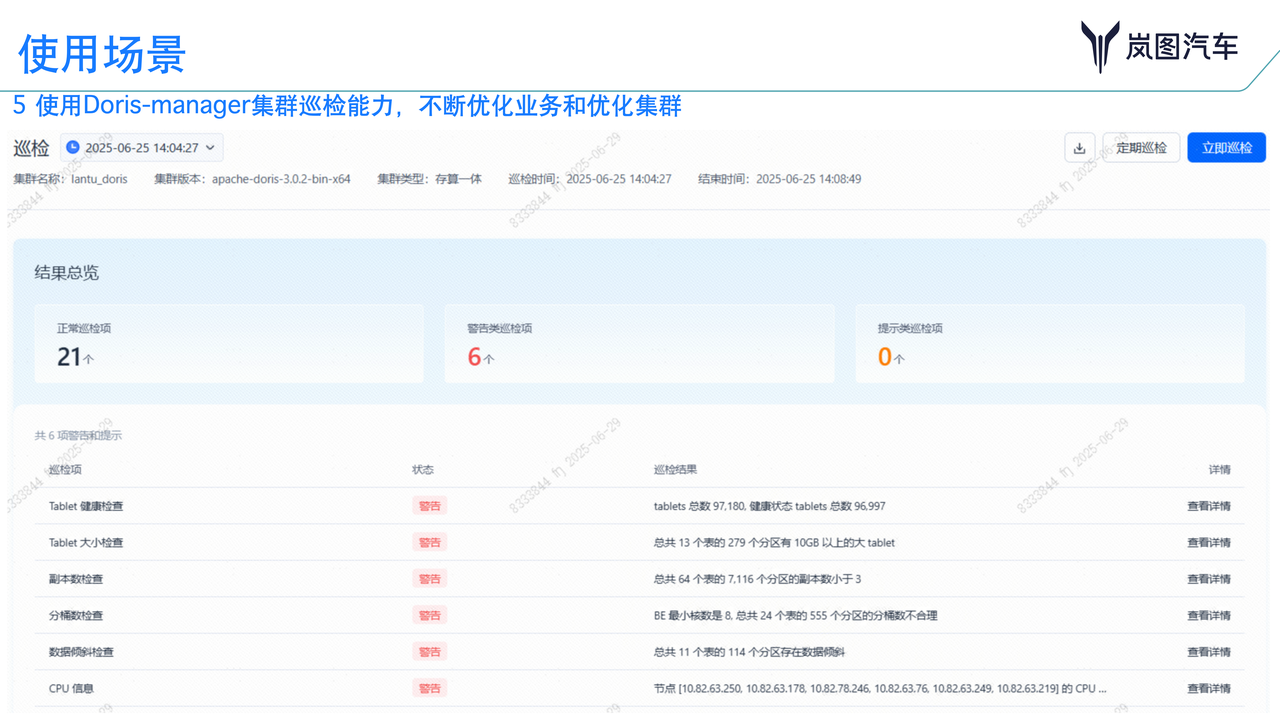This screenshot has height=720, width=1280.
Task: Select the 提示类巡检项 summary card showing 0
Action: 1050,343
